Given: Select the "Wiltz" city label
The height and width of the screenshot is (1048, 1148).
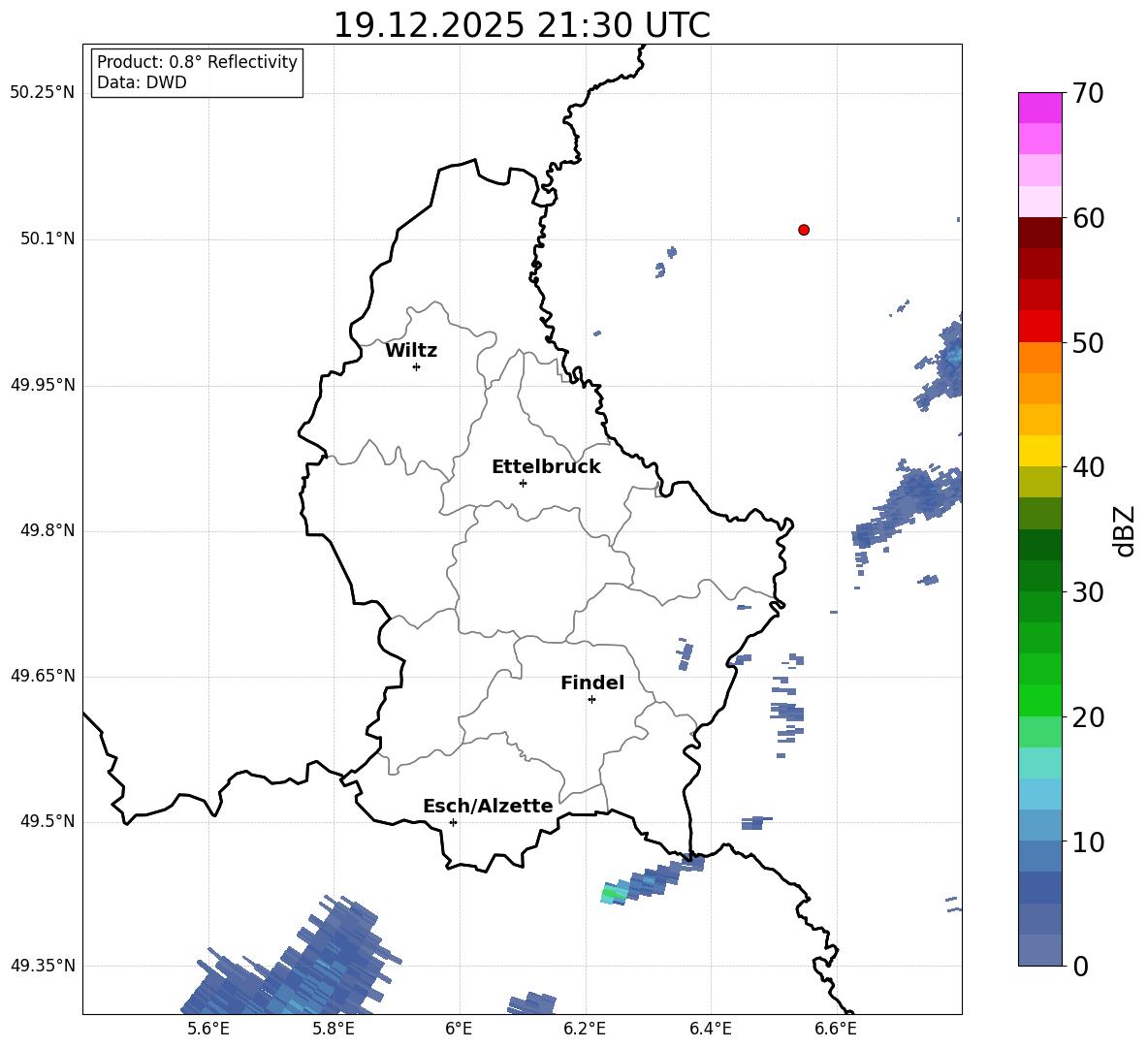Looking at the screenshot, I should coord(411,351).
